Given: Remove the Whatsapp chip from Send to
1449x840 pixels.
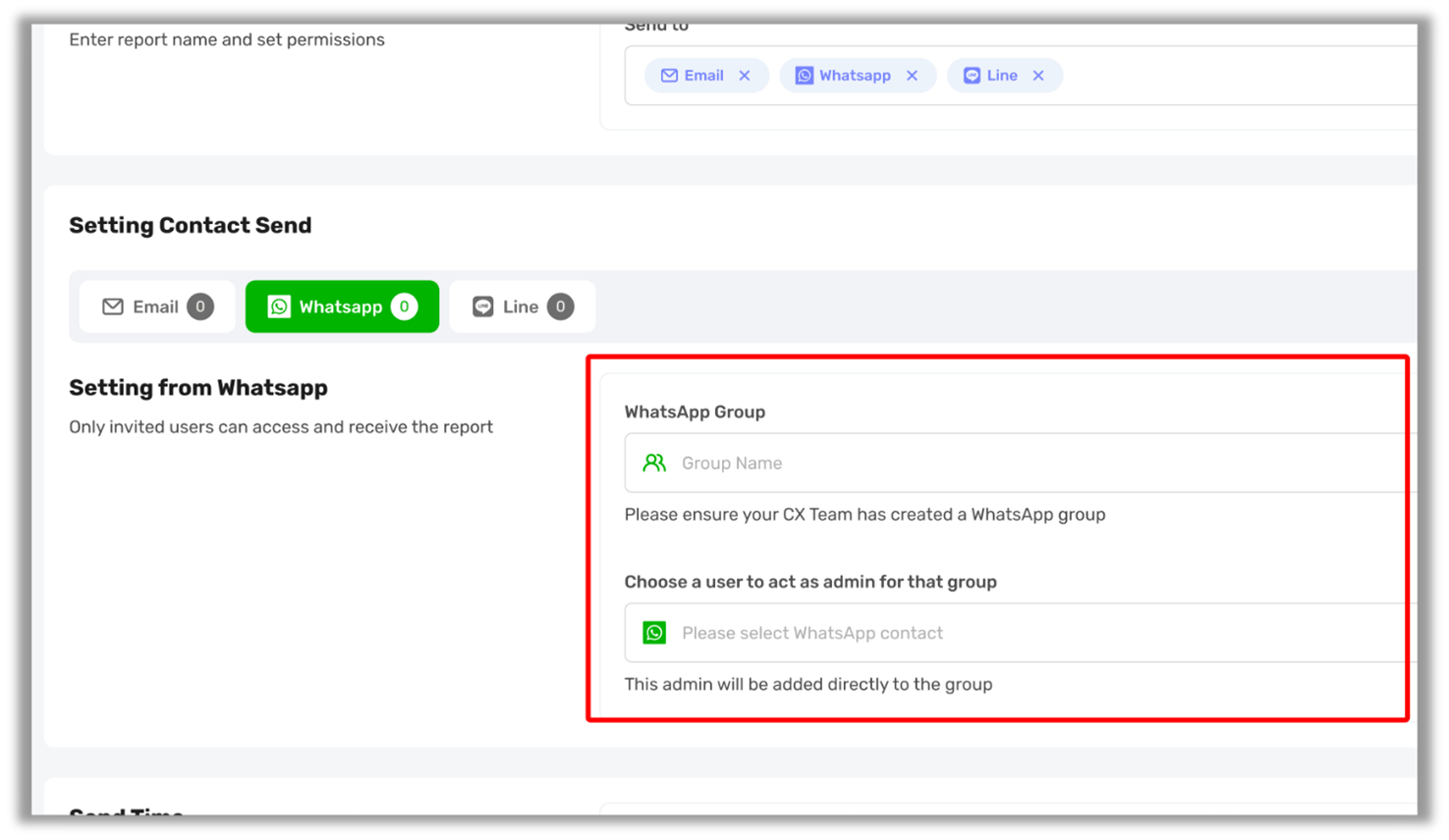Looking at the screenshot, I should tap(913, 76).
